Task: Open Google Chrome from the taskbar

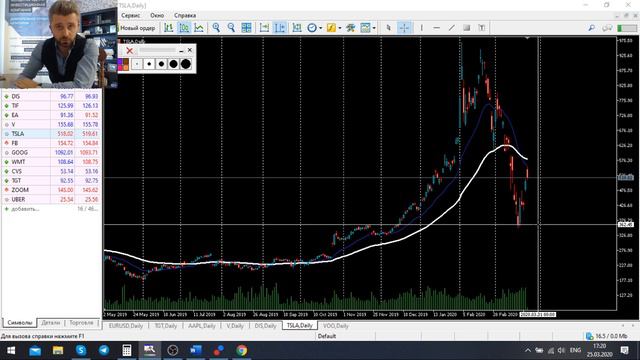Action: click(x=242, y=350)
